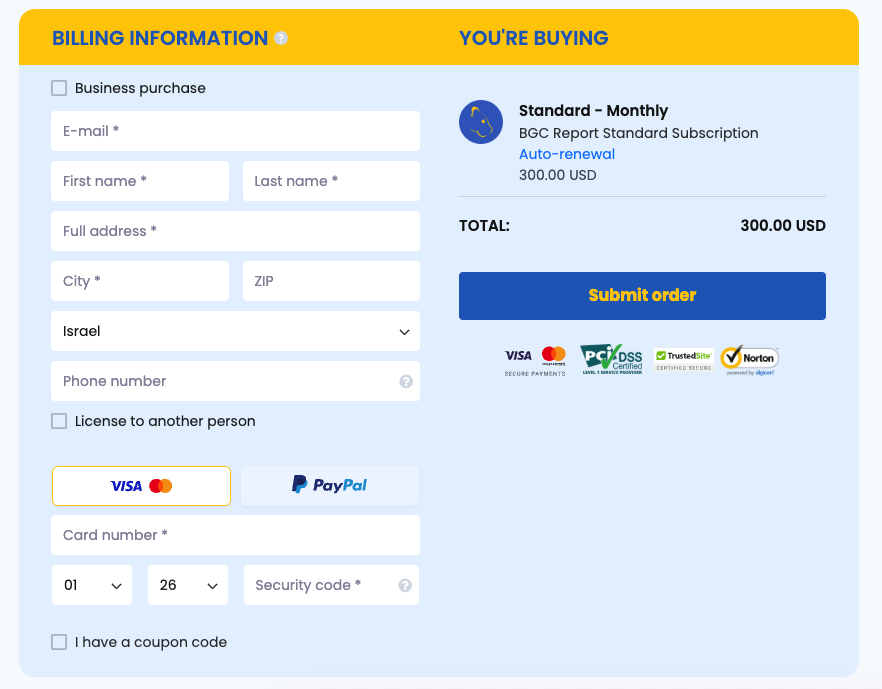Click the Billing Information help icon
The image size is (882, 689).
pos(281,39)
